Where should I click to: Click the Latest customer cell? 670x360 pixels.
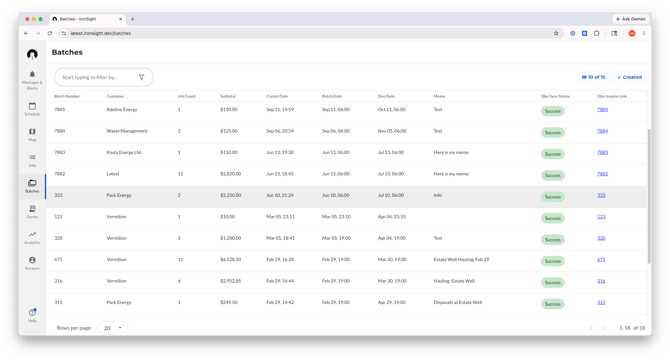click(113, 174)
